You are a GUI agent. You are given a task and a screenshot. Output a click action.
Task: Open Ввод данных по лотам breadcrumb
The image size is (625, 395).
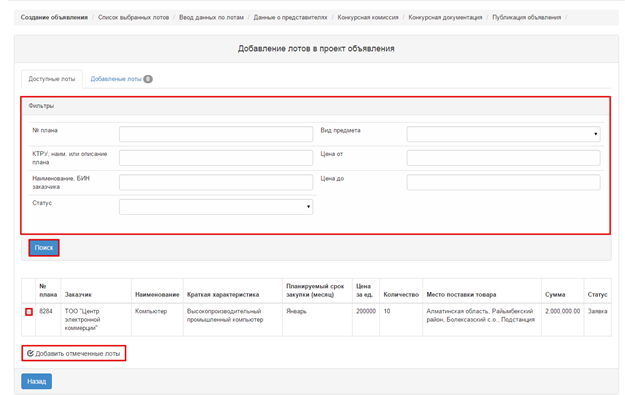pos(211,18)
